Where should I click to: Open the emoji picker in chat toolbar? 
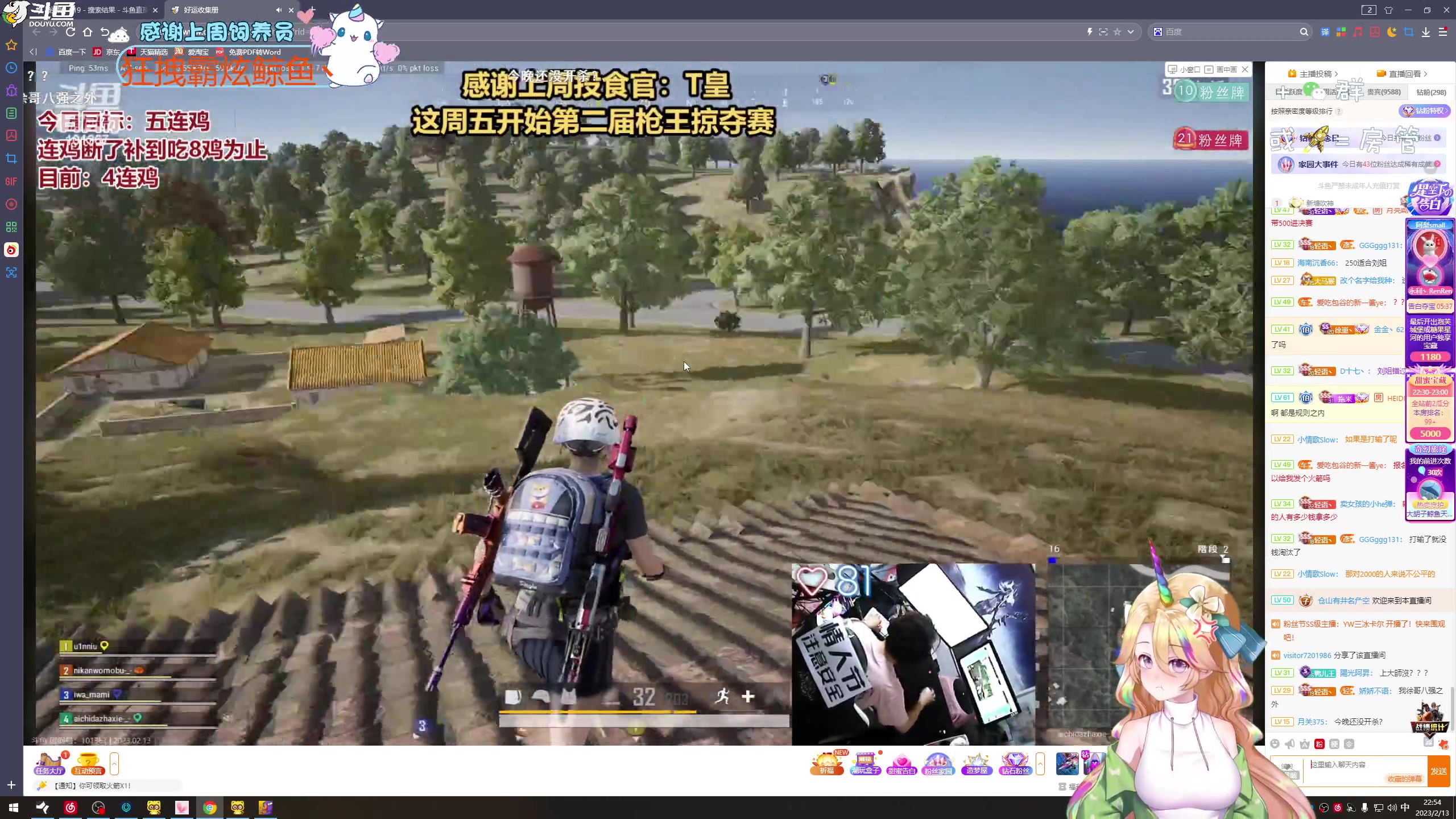1275,744
